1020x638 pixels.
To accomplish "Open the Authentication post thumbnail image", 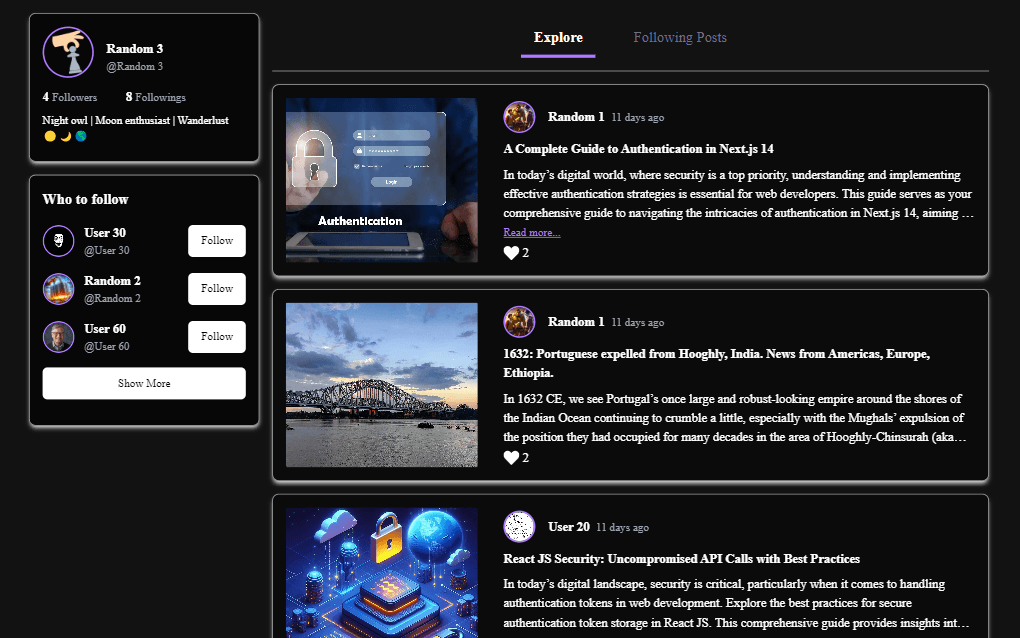I will (382, 180).
